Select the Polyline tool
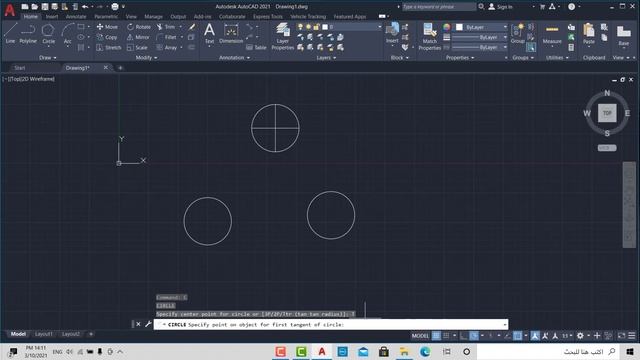This screenshot has width=640, height=360. point(28,33)
